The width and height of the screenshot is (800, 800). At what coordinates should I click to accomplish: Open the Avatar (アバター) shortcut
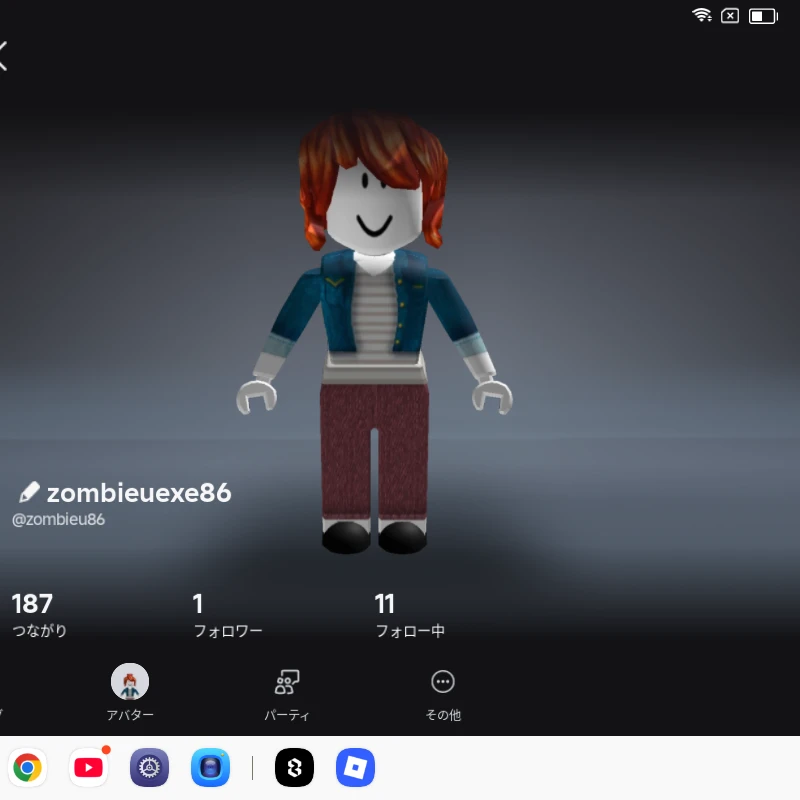130,692
